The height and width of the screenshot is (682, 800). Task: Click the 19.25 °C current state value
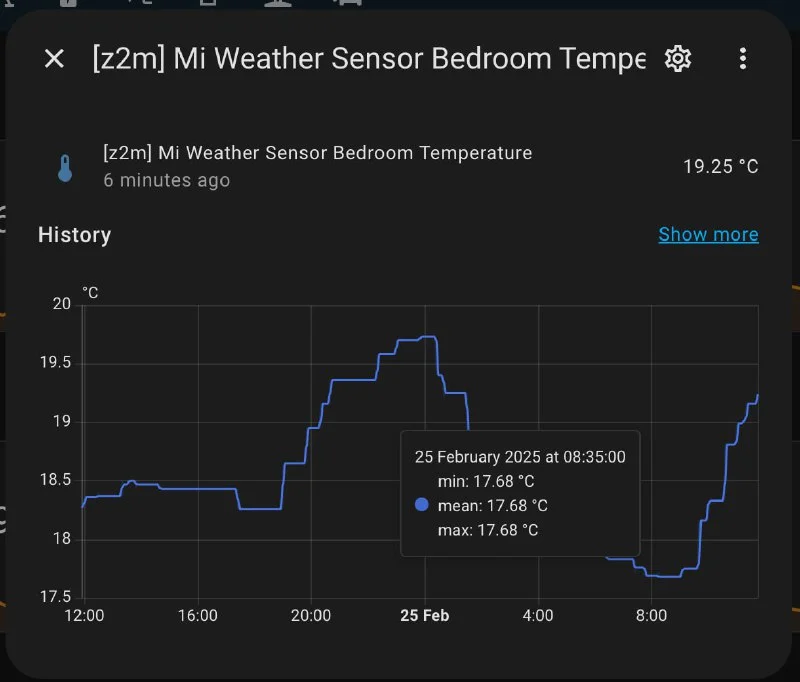pyautogui.click(x=720, y=167)
